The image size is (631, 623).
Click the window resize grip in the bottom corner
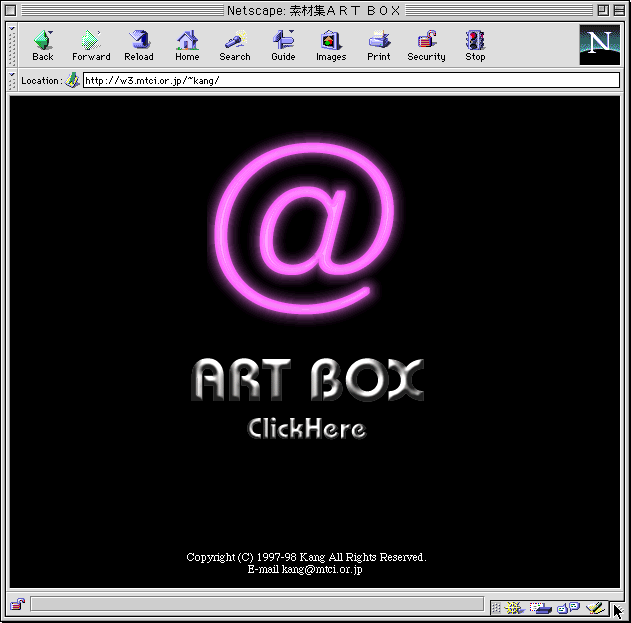pyautogui.click(x=617, y=609)
